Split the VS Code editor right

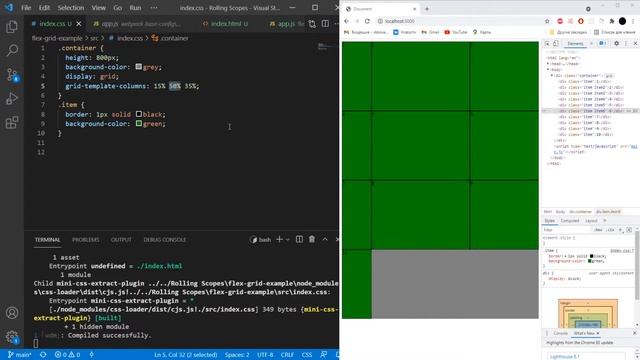click(x=325, y=24)
